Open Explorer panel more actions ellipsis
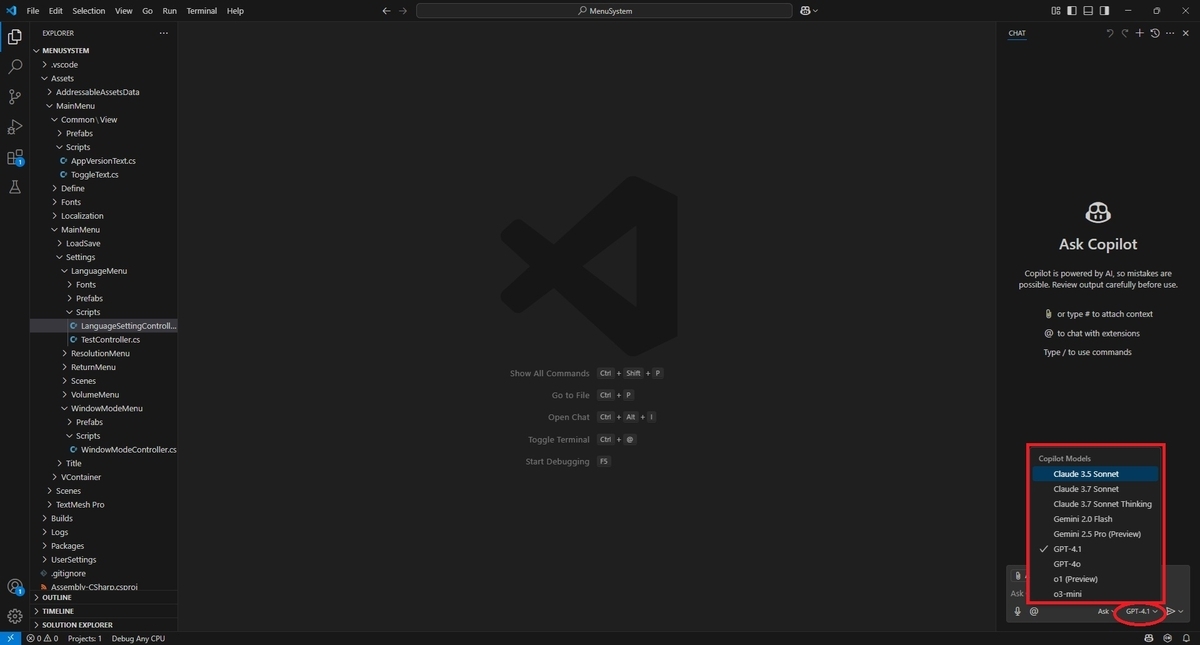This screenshot has width=1200, height=645. click(164, 33)
